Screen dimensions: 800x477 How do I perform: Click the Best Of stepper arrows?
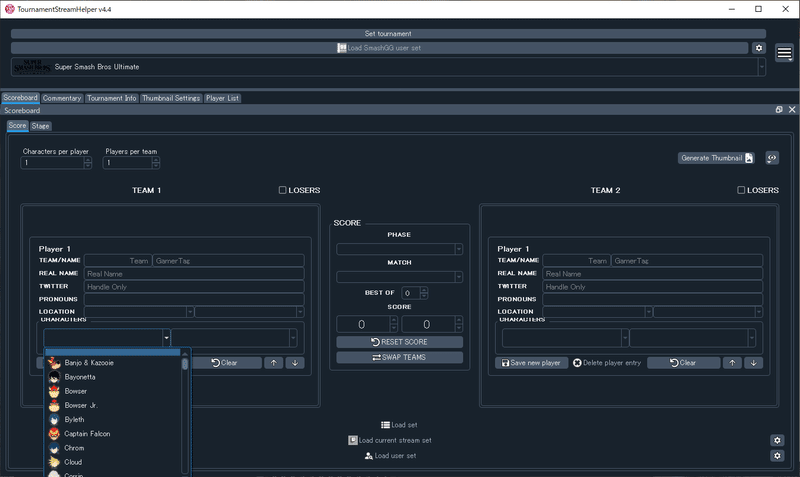pyautogui.click(x=424, y=293)
